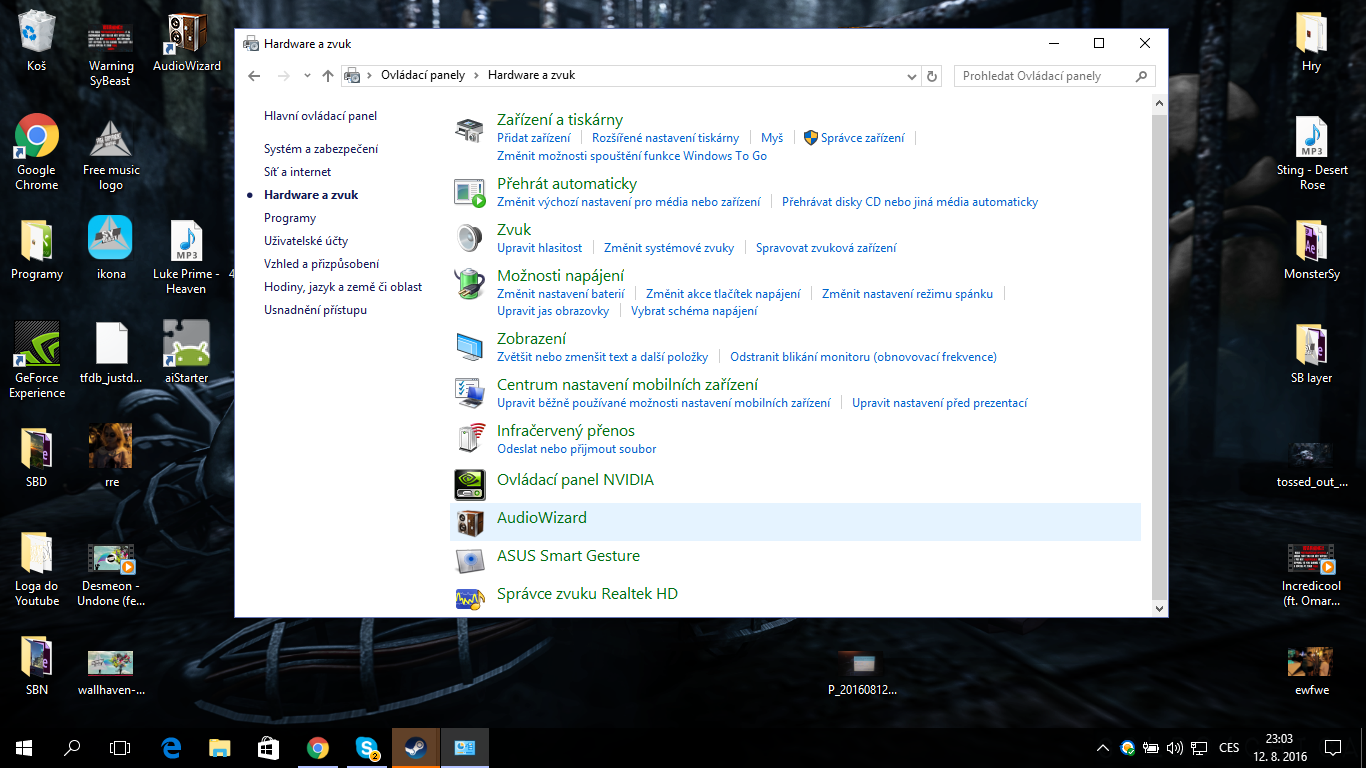This screenshot has height=768, width=1366.
Task: Click the Správce zařízení link
Action: pyautogui.click(x=862, y=138)
